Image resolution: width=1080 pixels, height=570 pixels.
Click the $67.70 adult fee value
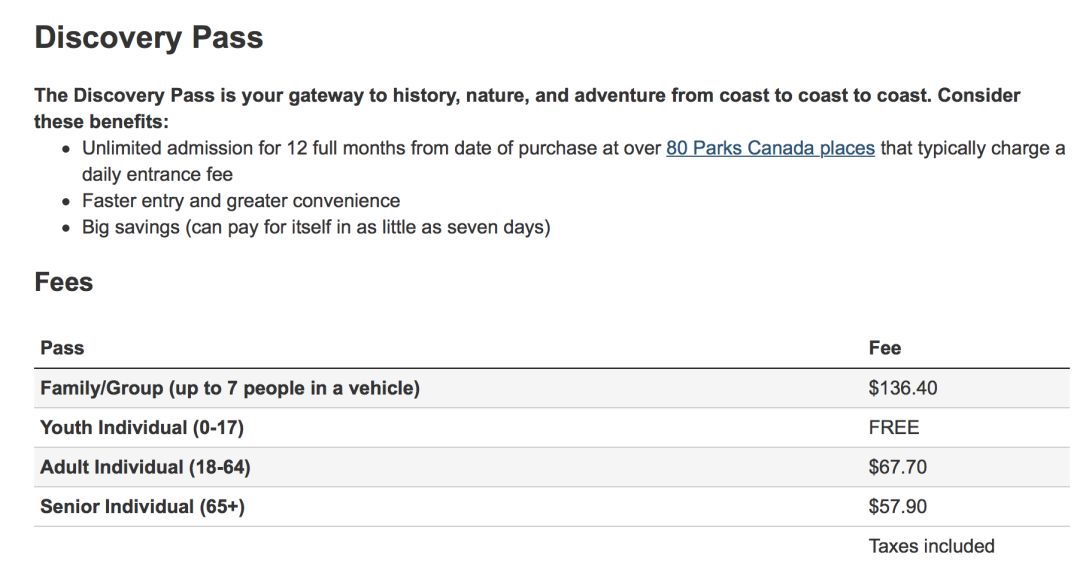897,467
